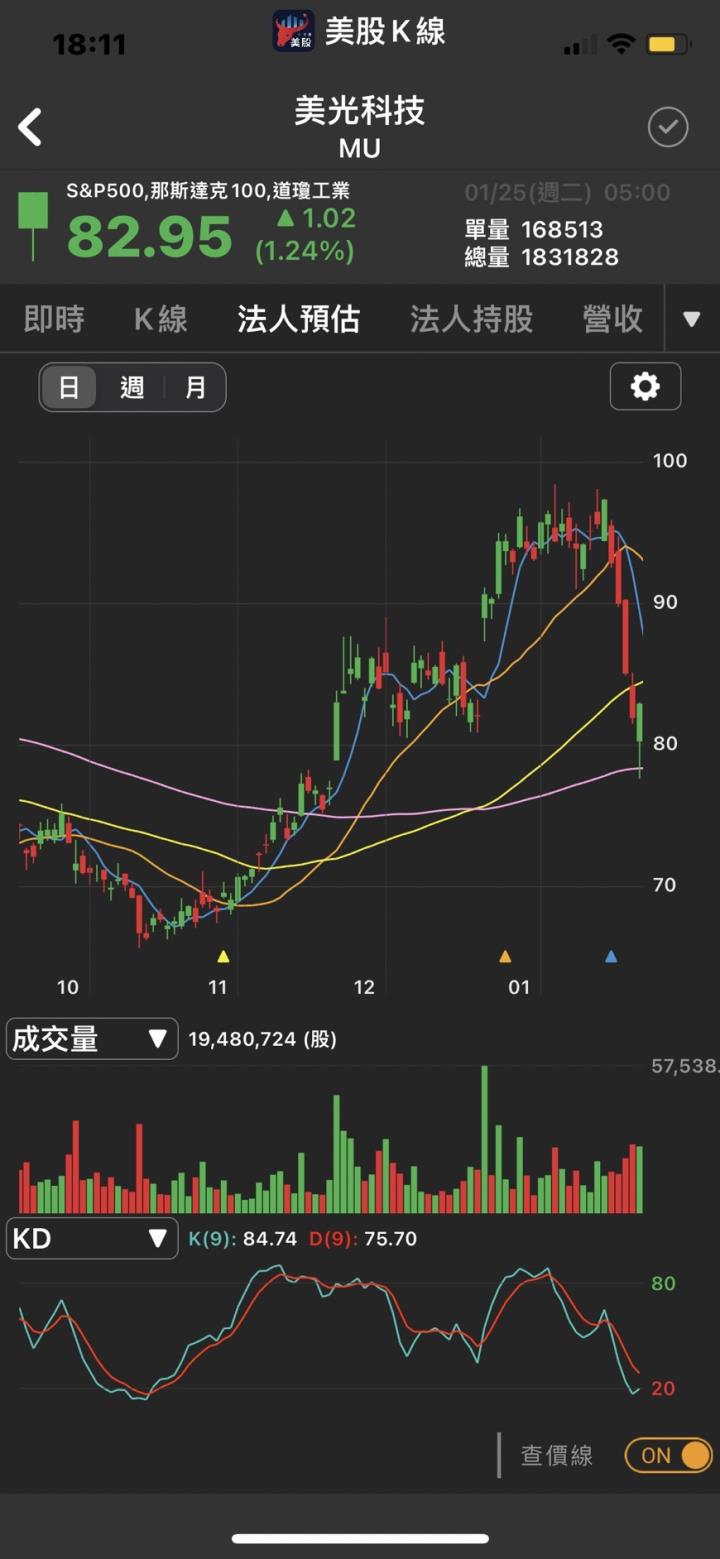
Task: Open chart settings gear icon
Action: [x=645, y=386]
